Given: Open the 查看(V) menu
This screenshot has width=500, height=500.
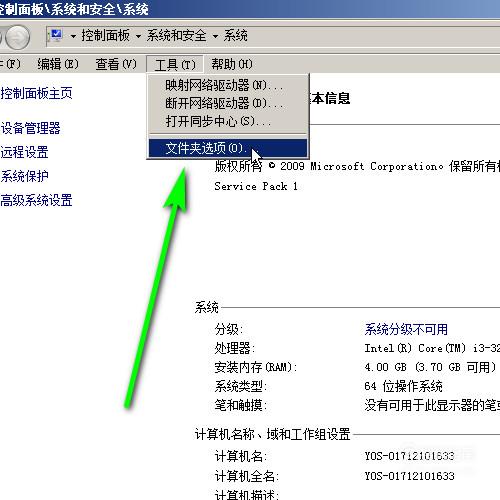Looking at the screenshot, I should point(116,64).
